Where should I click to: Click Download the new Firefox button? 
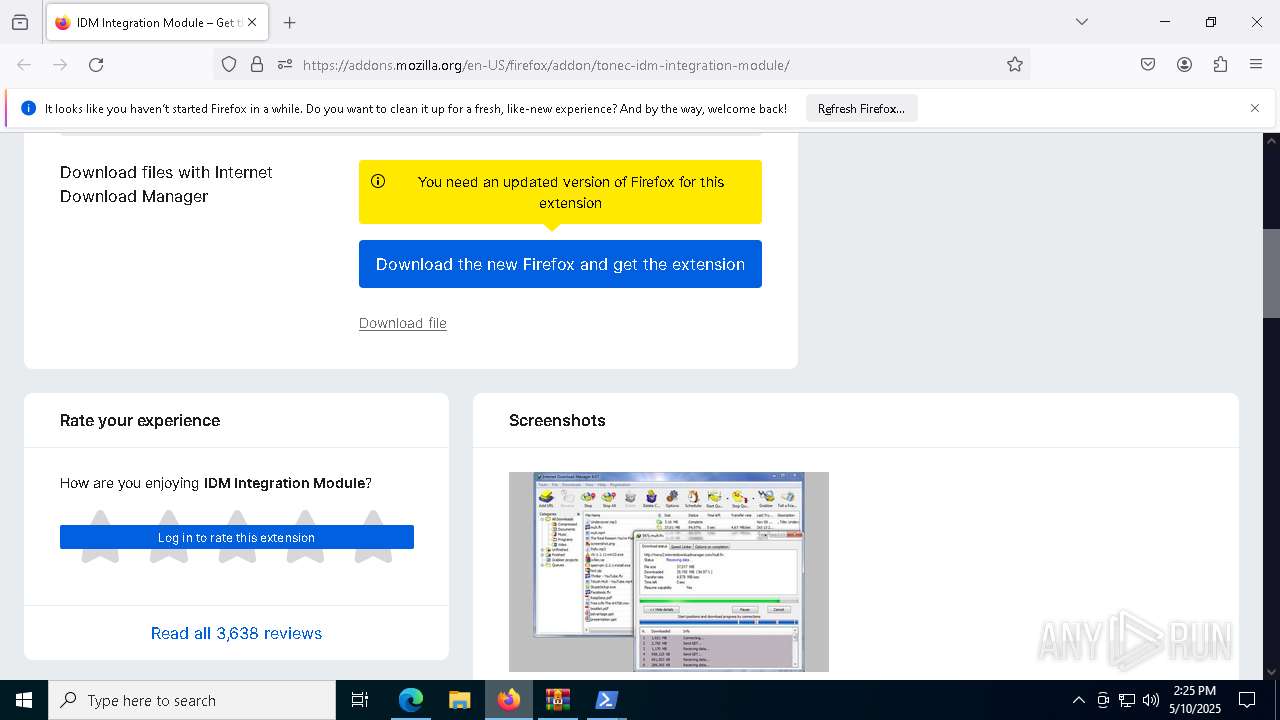click(x=560, y=264)
